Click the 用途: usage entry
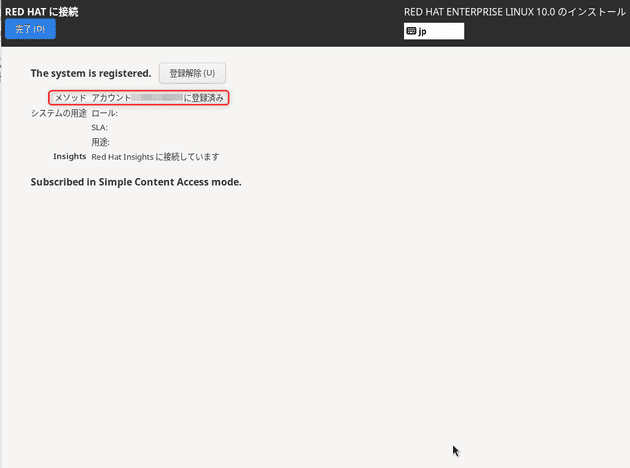 (x=100, y=142)
